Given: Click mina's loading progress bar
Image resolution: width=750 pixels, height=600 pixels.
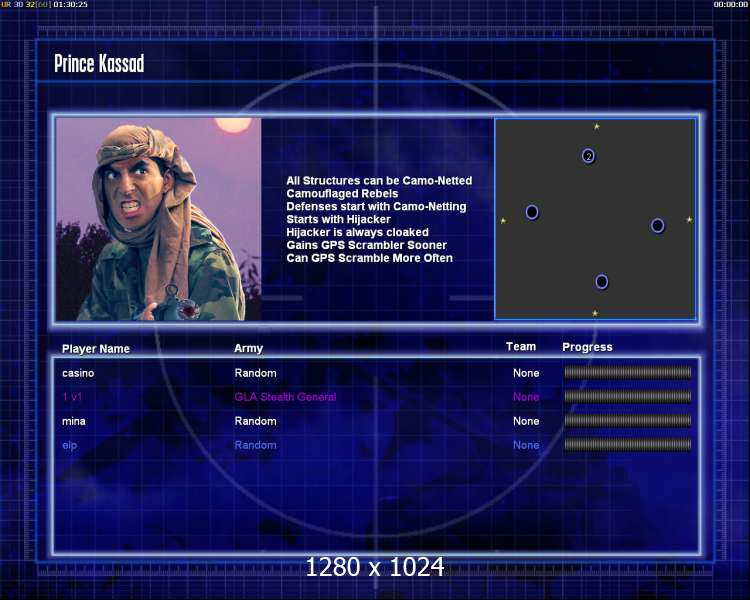Looking at the screenshot, I should click(628, 421).
